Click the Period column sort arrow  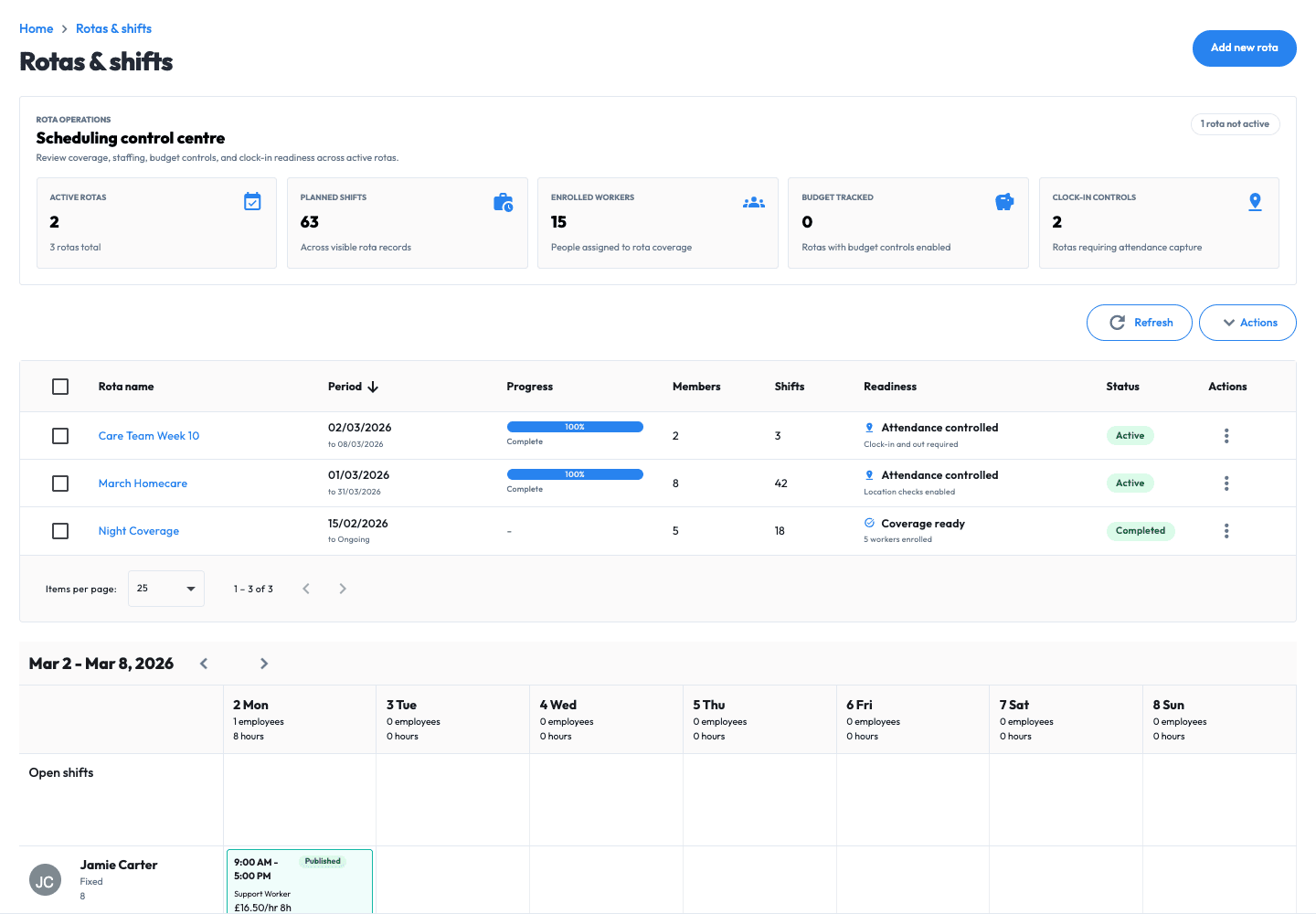[x=373, y=387]
